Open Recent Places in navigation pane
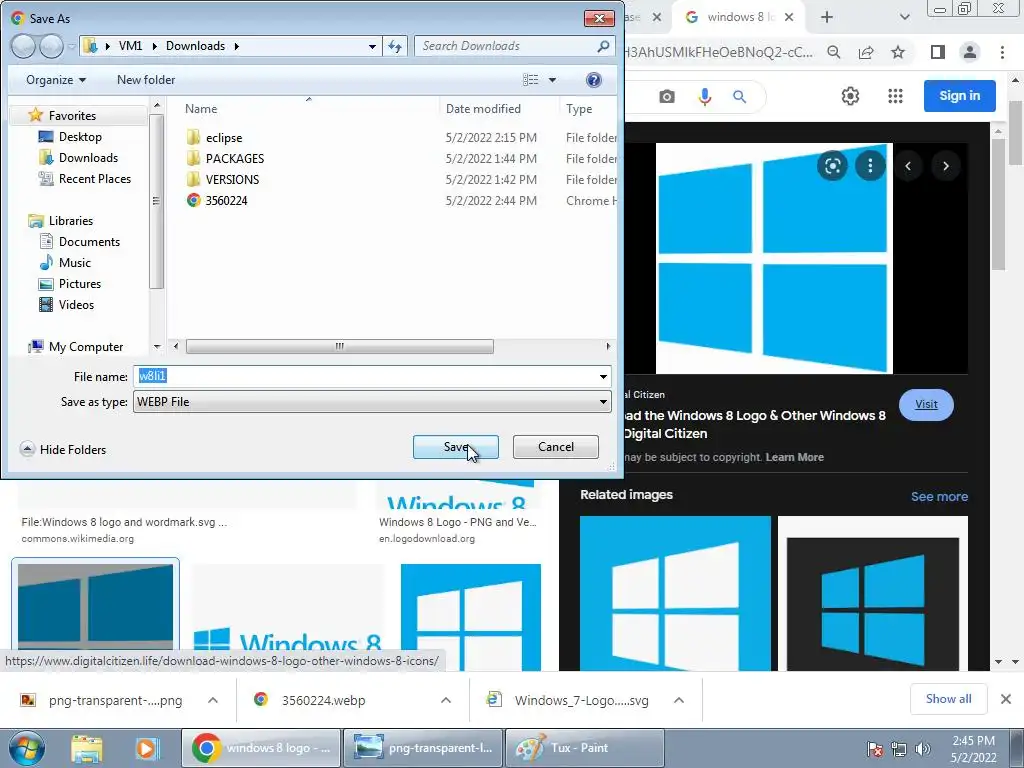Image resolution: width=1024 pixels, height=768 pixels. click(x=95, y=178)
